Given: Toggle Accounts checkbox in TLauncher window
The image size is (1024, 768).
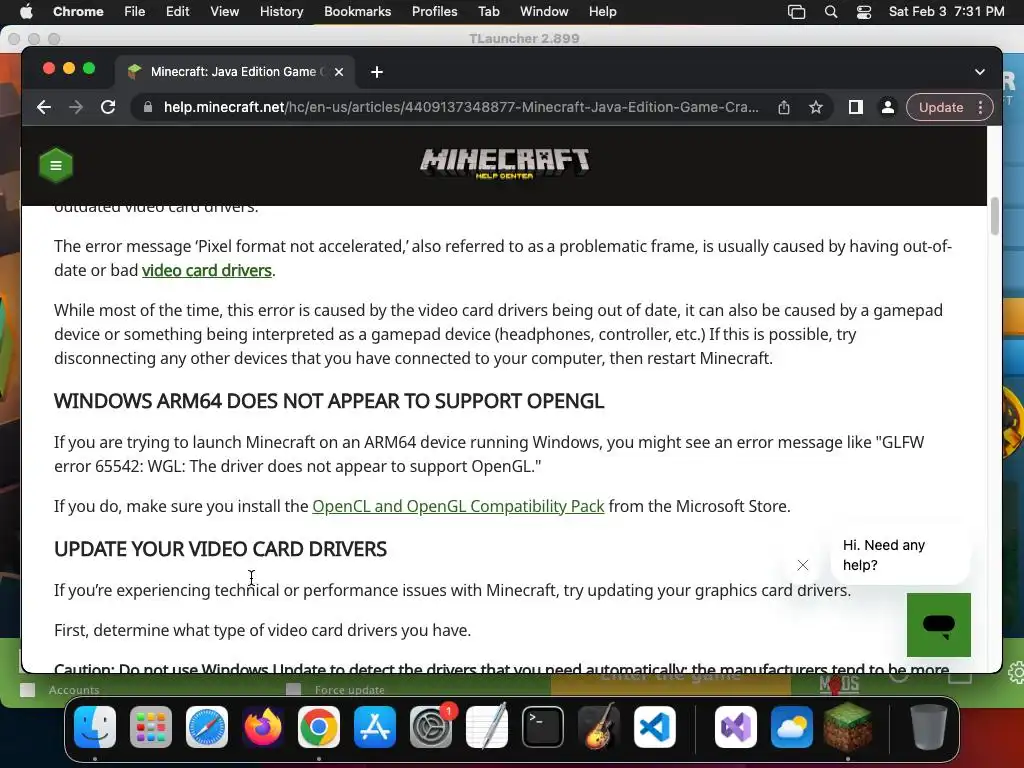Looking at the screenshot, I should 27,690.
